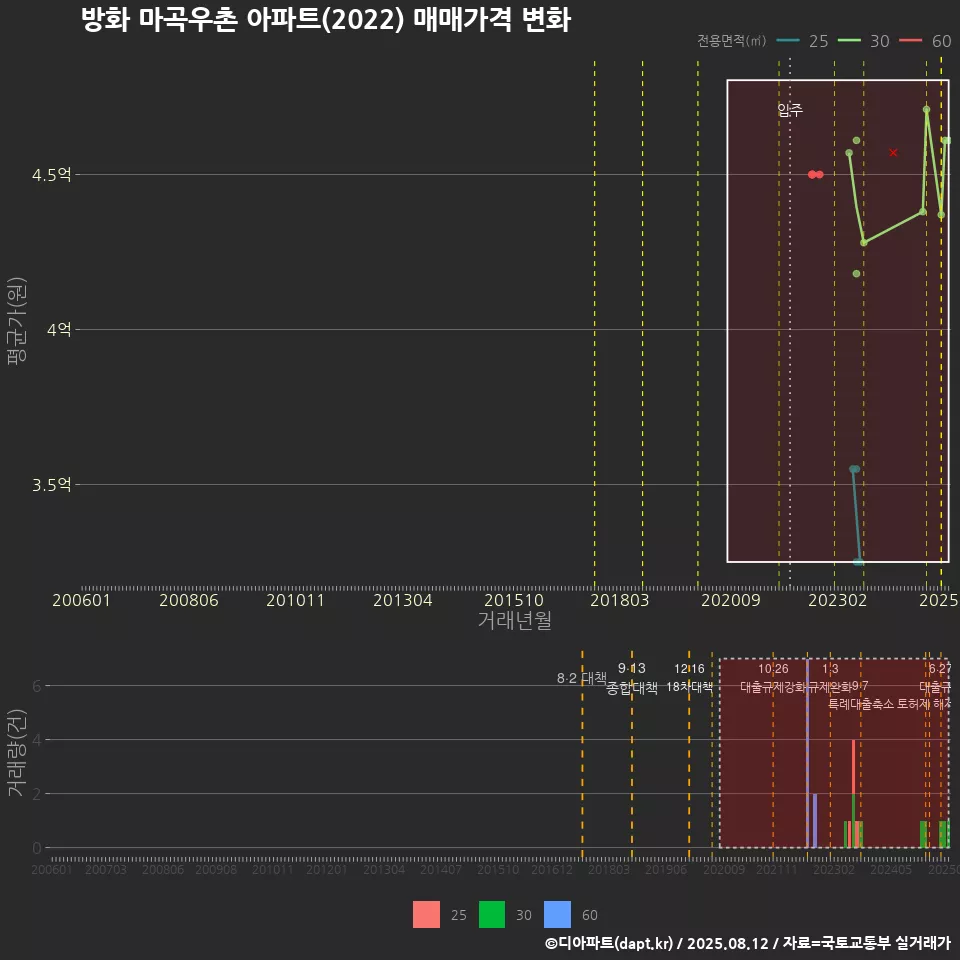Click the blue 60 swatch in bottom legend
The height and width of the screenshot is (960, 960).
tap(557, 914)
